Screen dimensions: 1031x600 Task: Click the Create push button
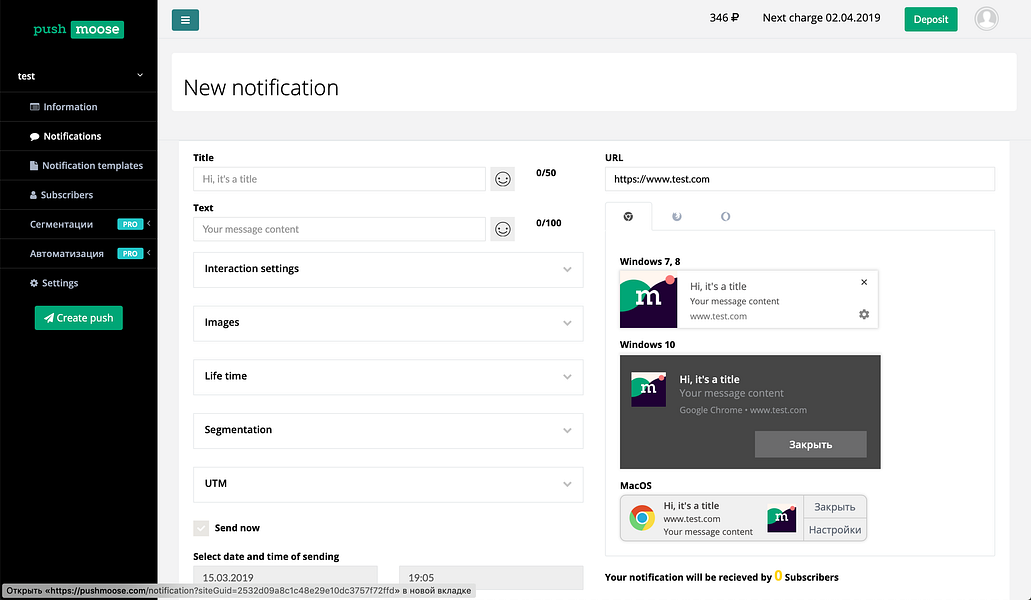point(79,318)
